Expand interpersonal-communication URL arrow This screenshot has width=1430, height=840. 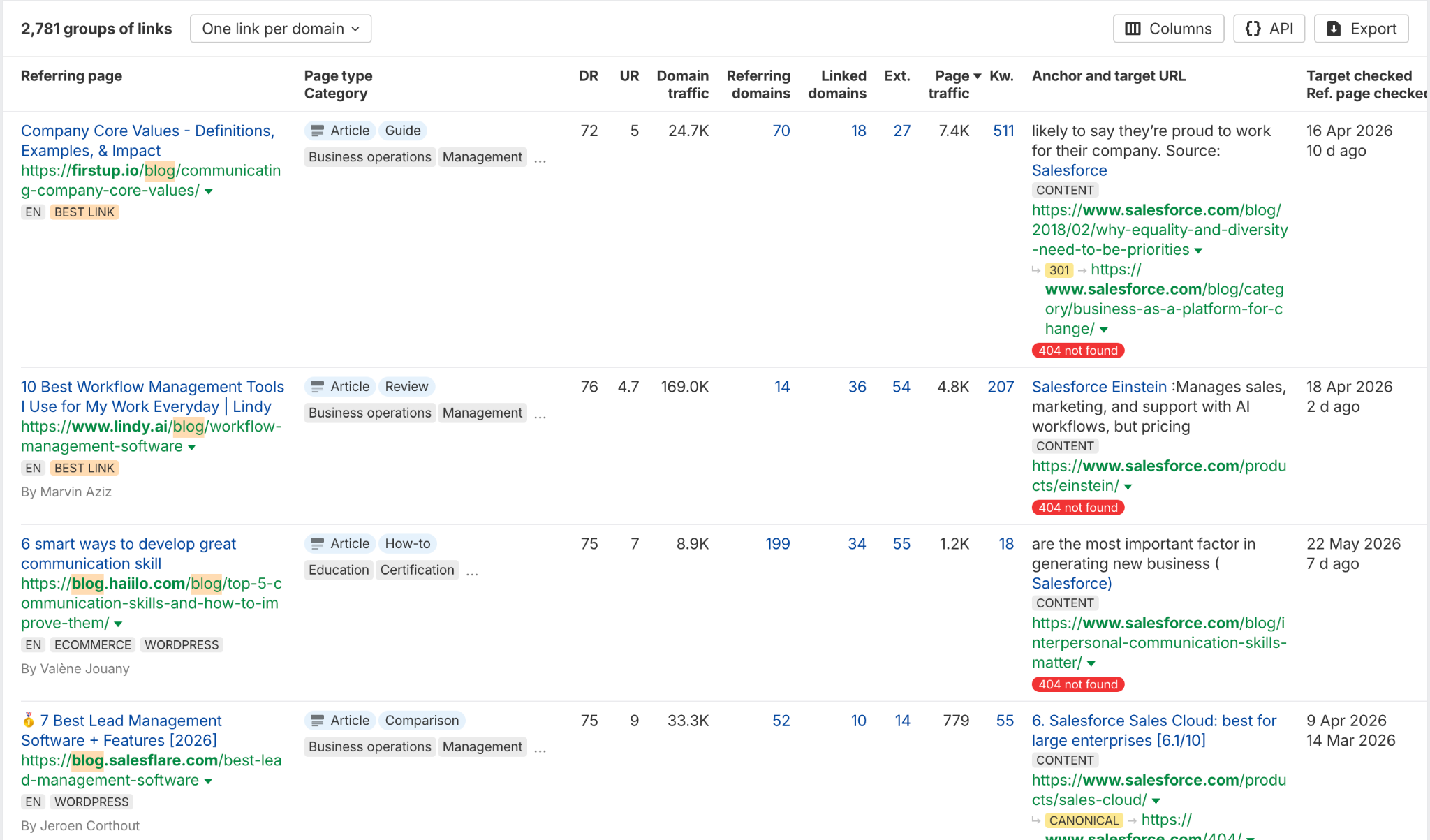[1091, 663]
